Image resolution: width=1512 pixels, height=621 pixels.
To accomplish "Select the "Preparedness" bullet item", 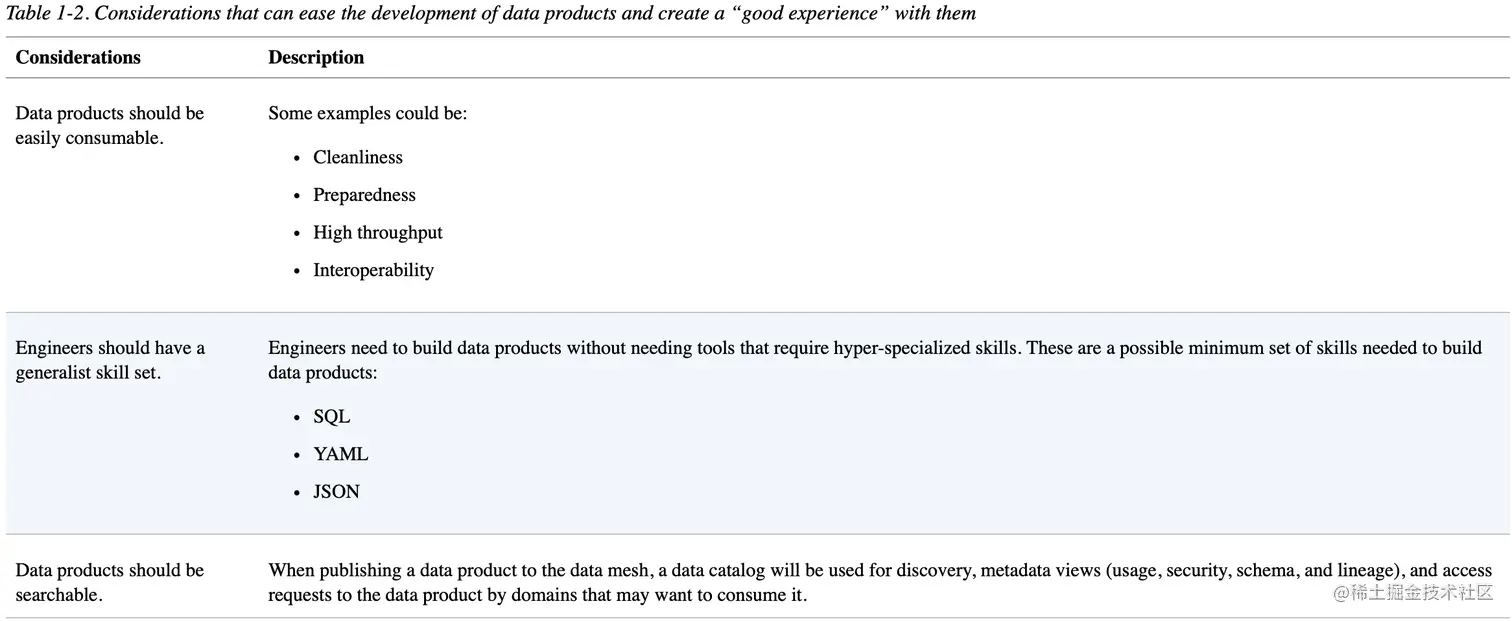I will tap(364, 195).
